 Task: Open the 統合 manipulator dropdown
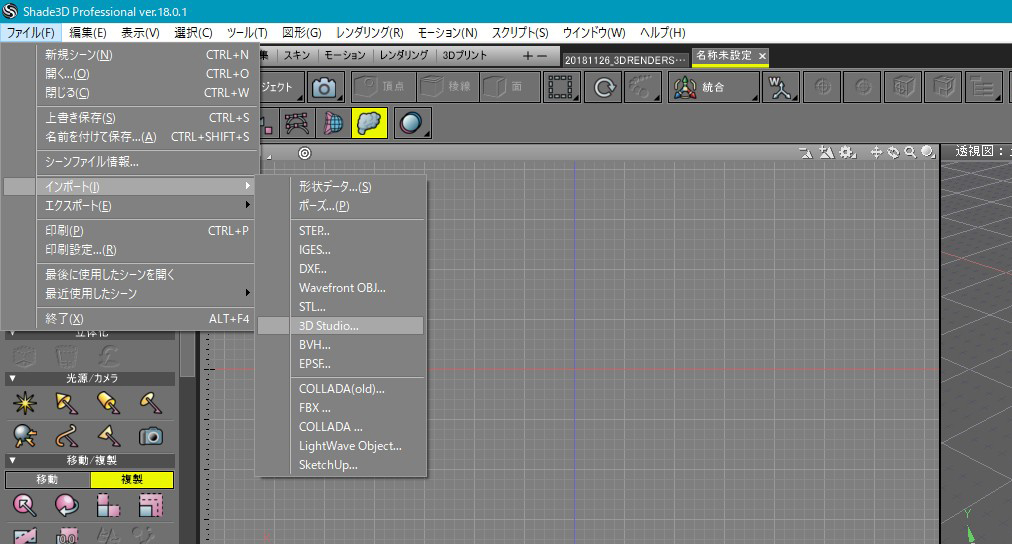pos(714,87)
